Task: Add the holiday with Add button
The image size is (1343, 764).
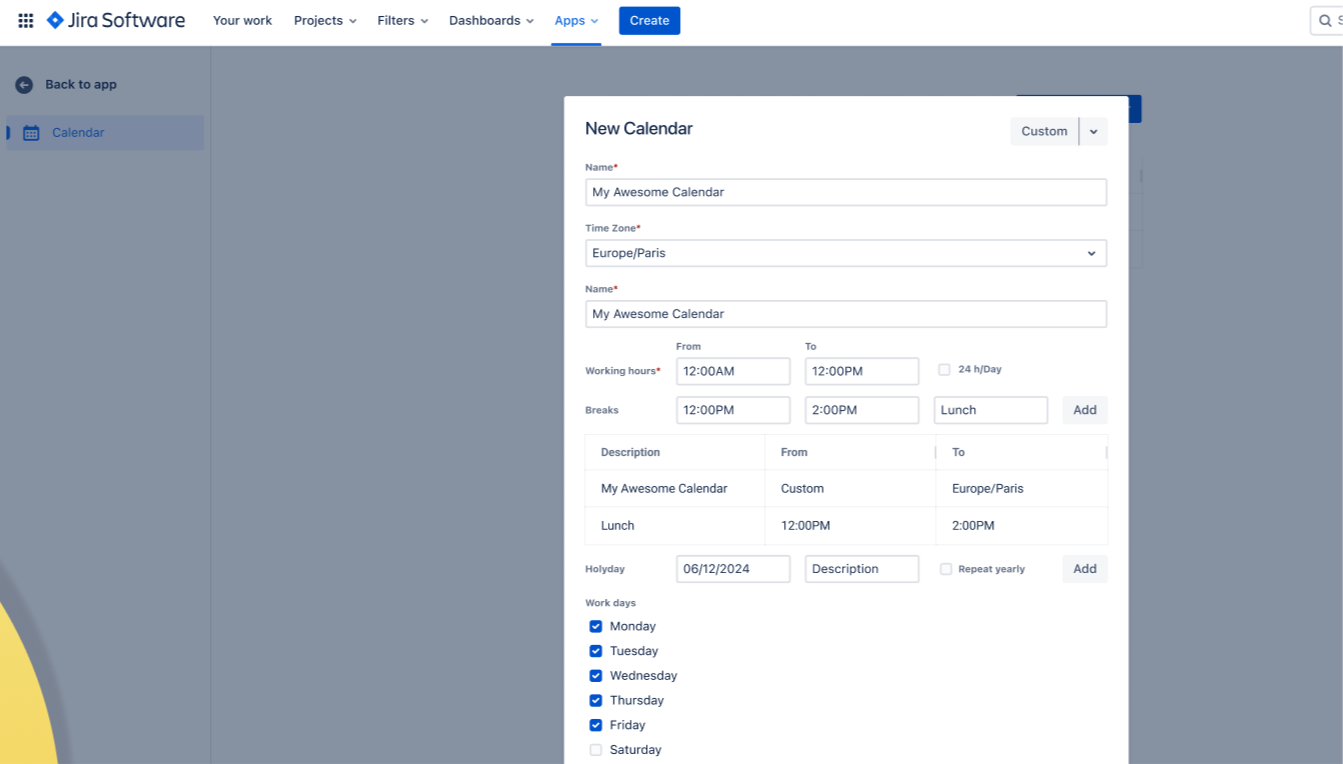Action: pyautogui.click(x=1085, y=569)
